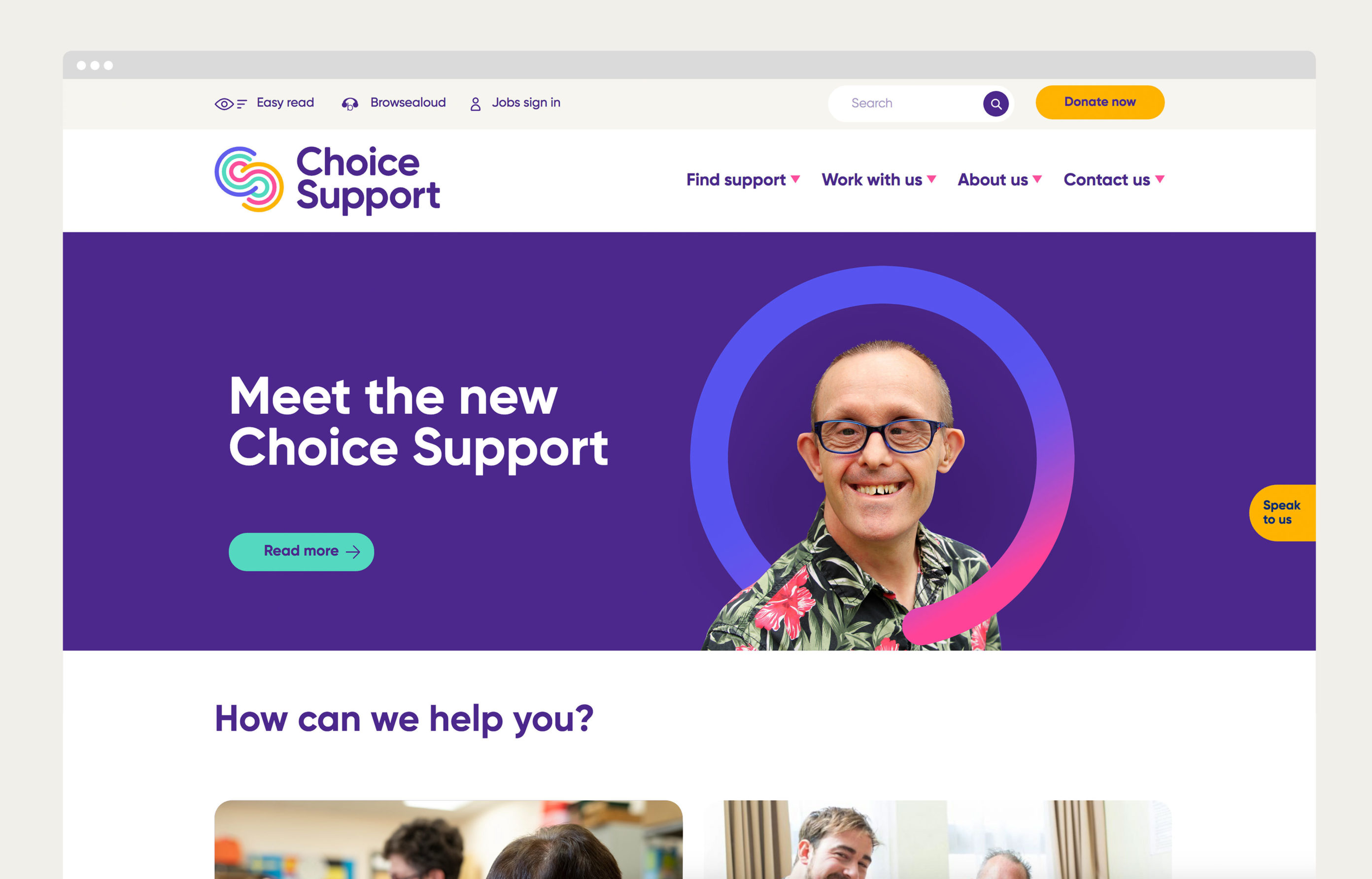Open the About us menu item
This screenshot has height=879, width=1372.
(993, 180)
